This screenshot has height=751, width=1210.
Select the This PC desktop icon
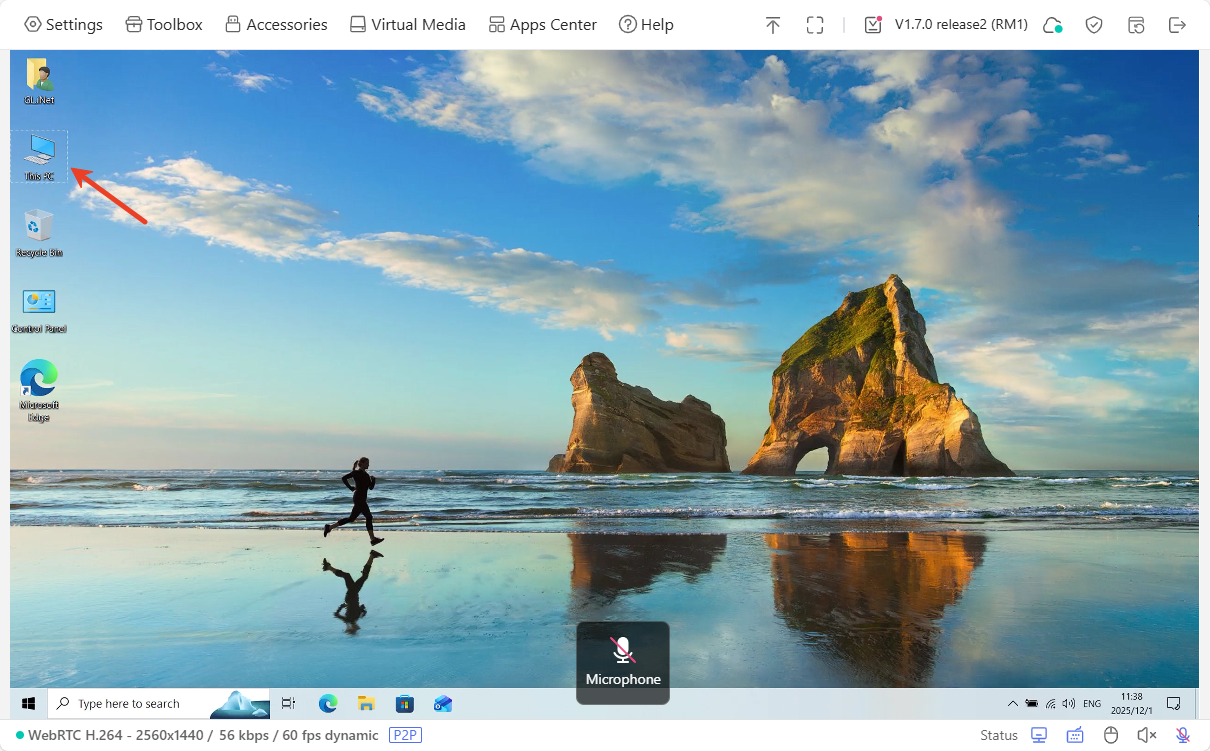pyautogui.click(x=40, y=156)
